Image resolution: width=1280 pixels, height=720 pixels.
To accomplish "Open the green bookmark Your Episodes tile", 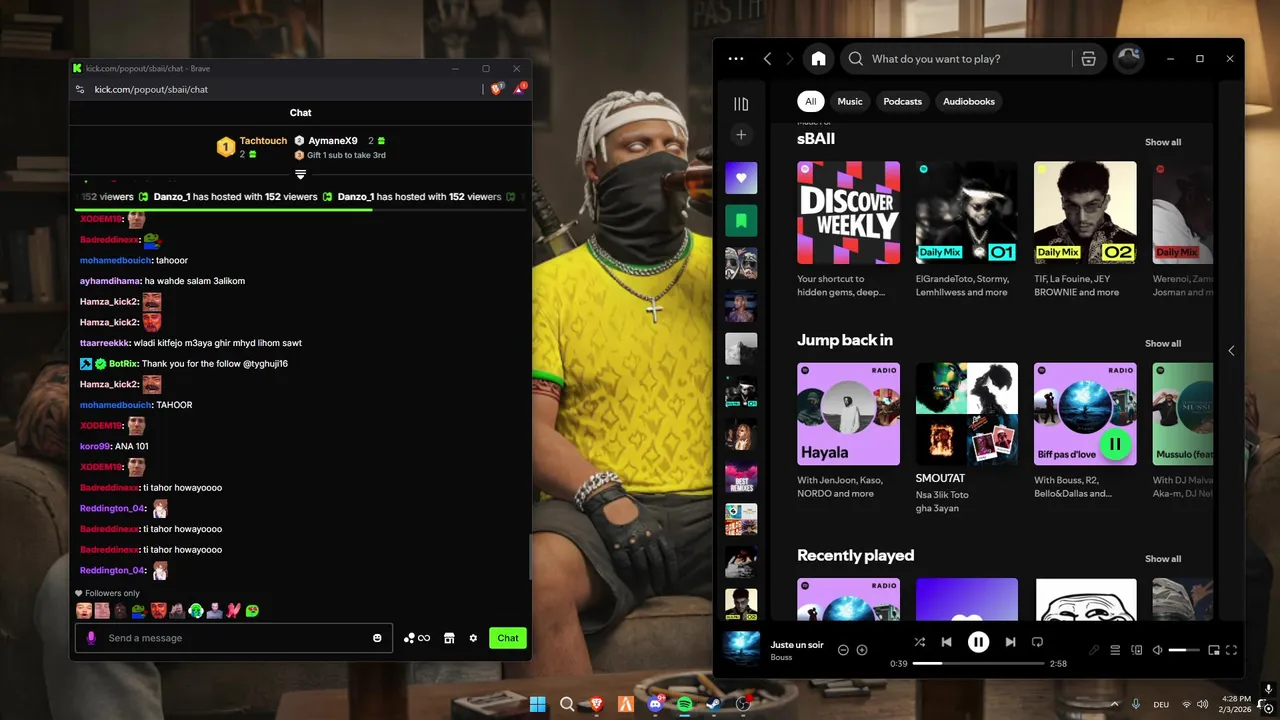I will 741,220.
